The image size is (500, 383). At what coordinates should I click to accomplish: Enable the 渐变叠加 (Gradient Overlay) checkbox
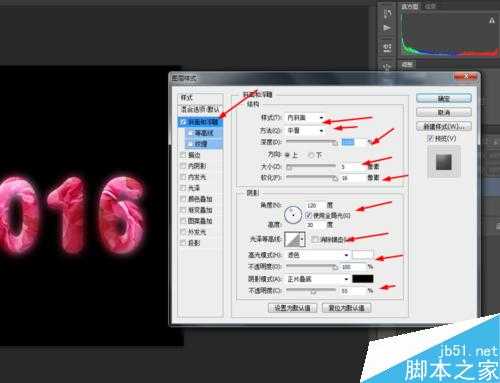pos(183,210)
